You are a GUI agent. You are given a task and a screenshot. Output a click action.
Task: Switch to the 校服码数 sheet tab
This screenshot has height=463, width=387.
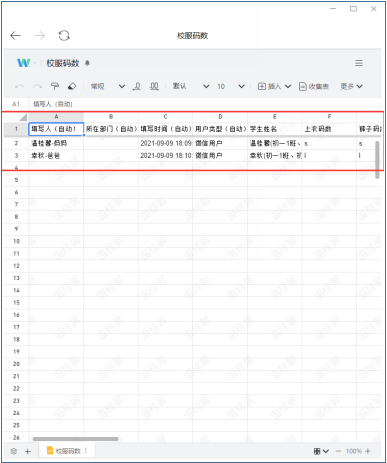click(67, 451)
